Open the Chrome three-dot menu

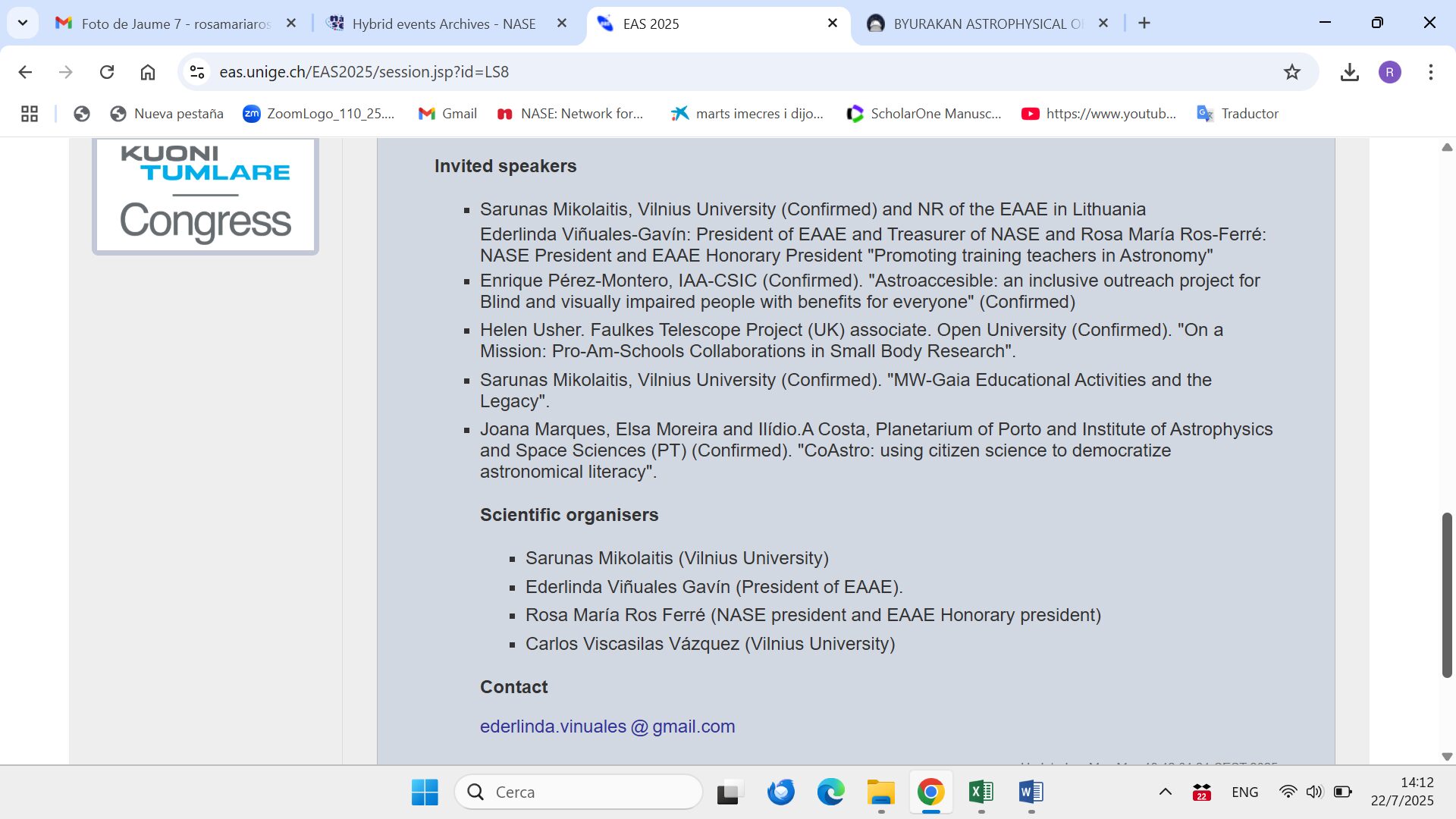point(1431,72)
